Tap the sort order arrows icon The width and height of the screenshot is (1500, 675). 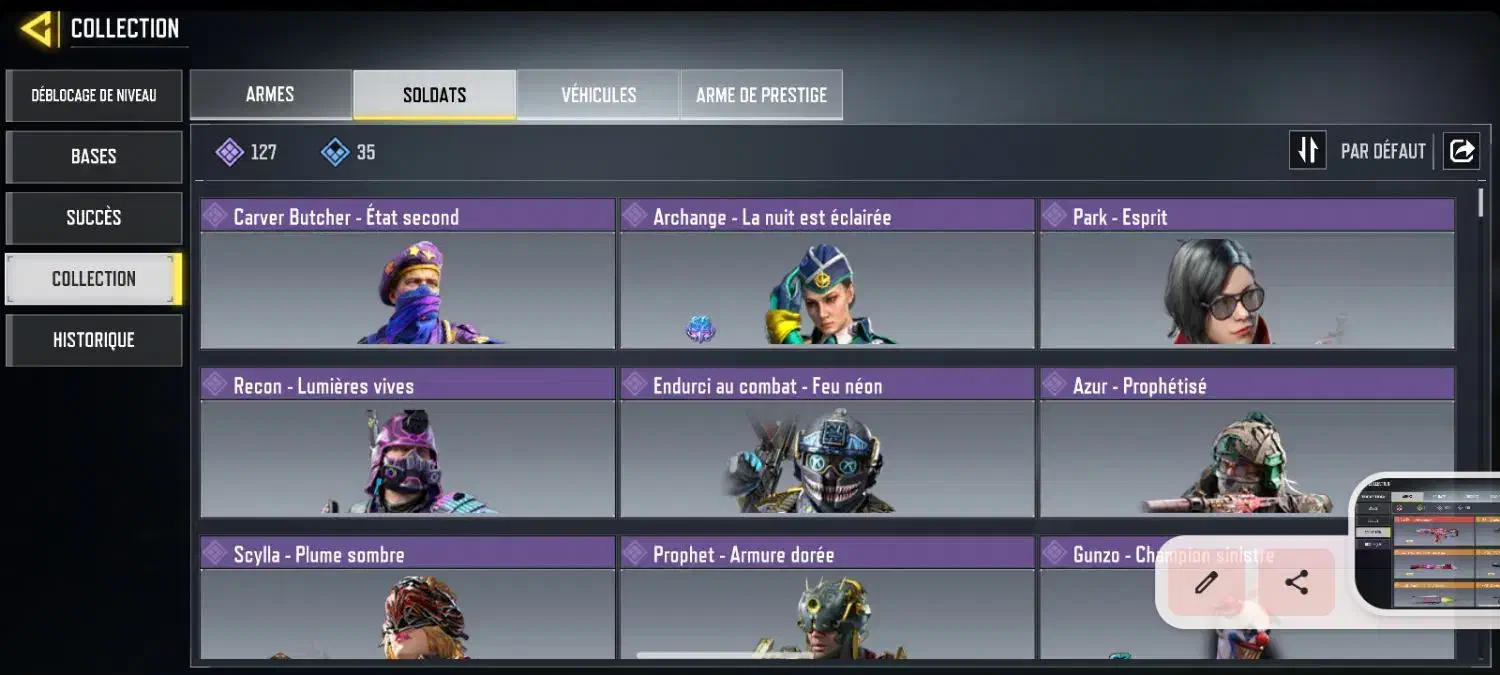(1307, 151)
